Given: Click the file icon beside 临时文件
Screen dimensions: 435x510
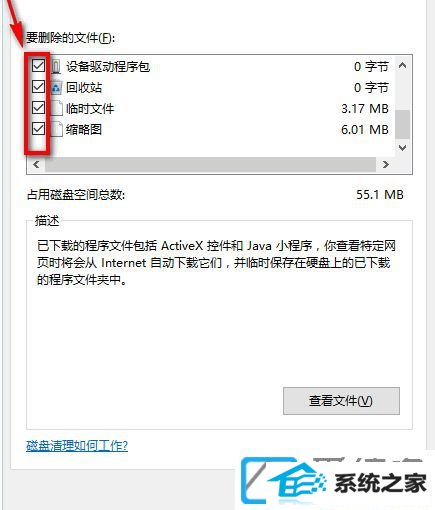Looking at the screenshot, I should pyautogui.click(x=56, y=108).
